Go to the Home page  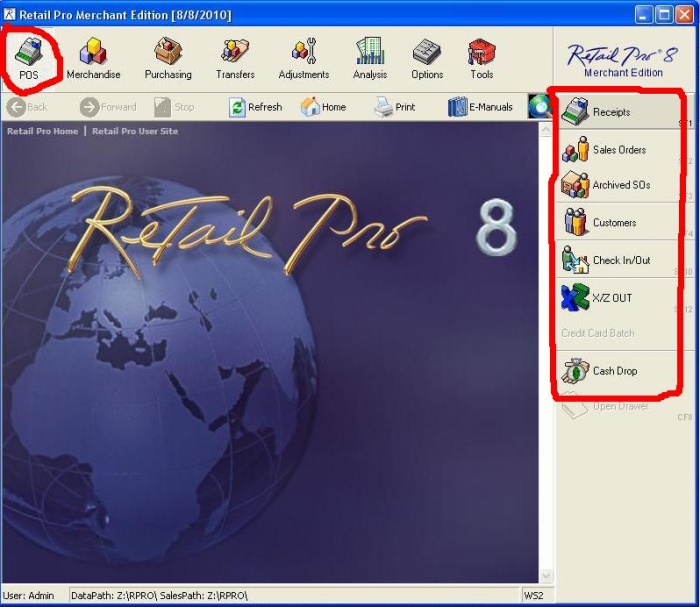tap(323, 107)
